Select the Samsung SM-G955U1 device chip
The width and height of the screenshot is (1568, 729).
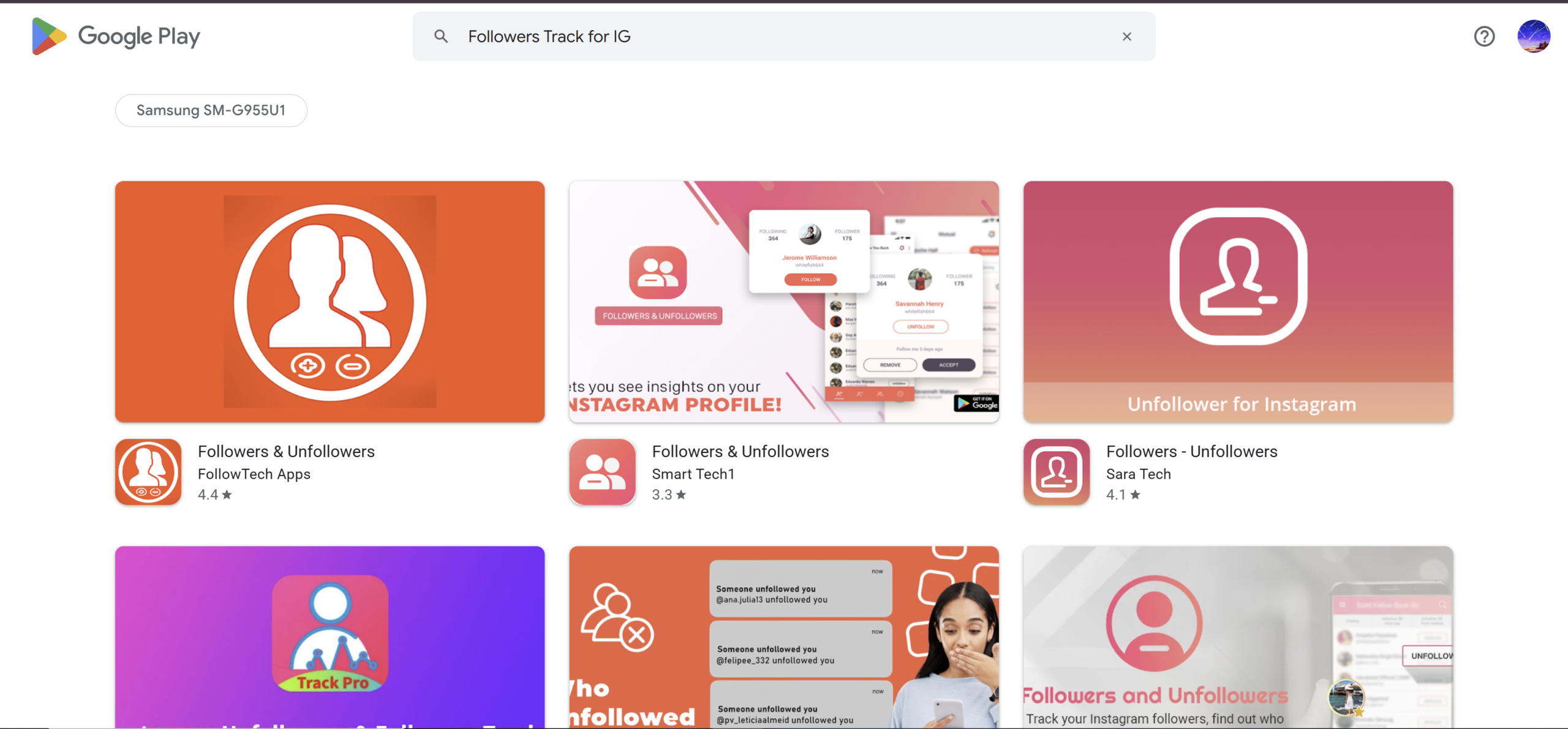(x=211, y=110)
